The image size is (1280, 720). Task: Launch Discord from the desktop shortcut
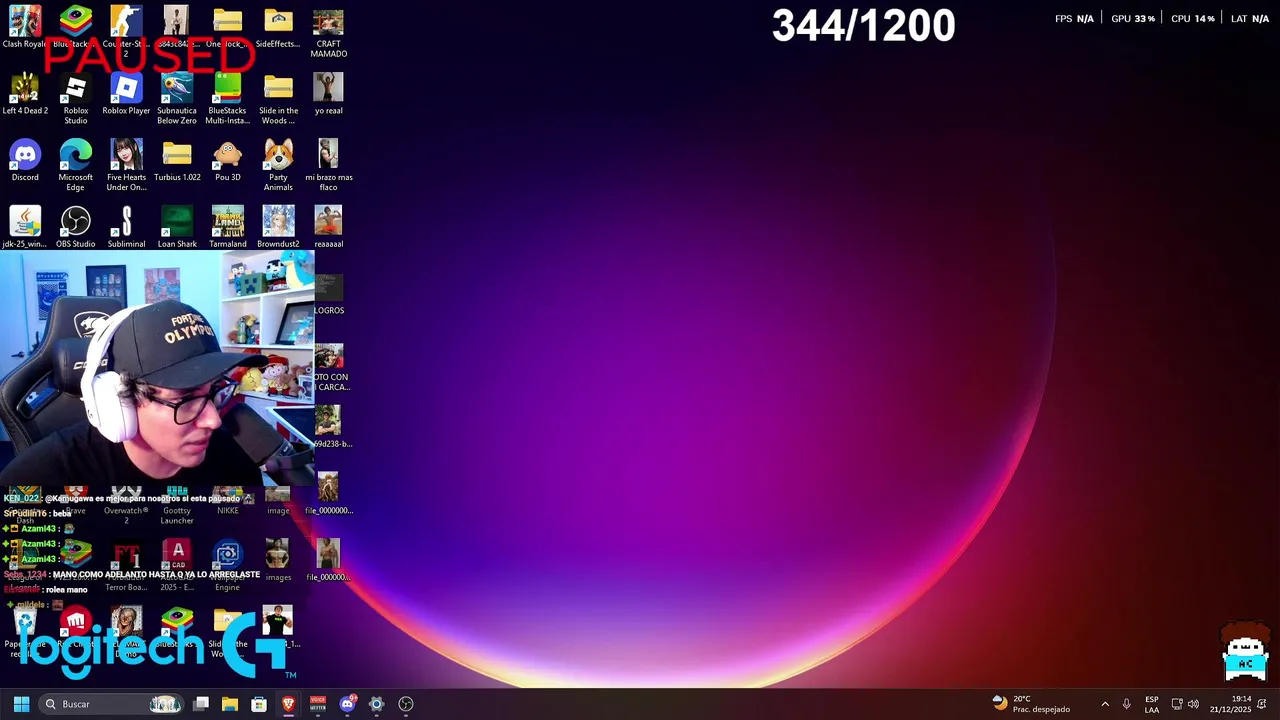click(25, 162)
